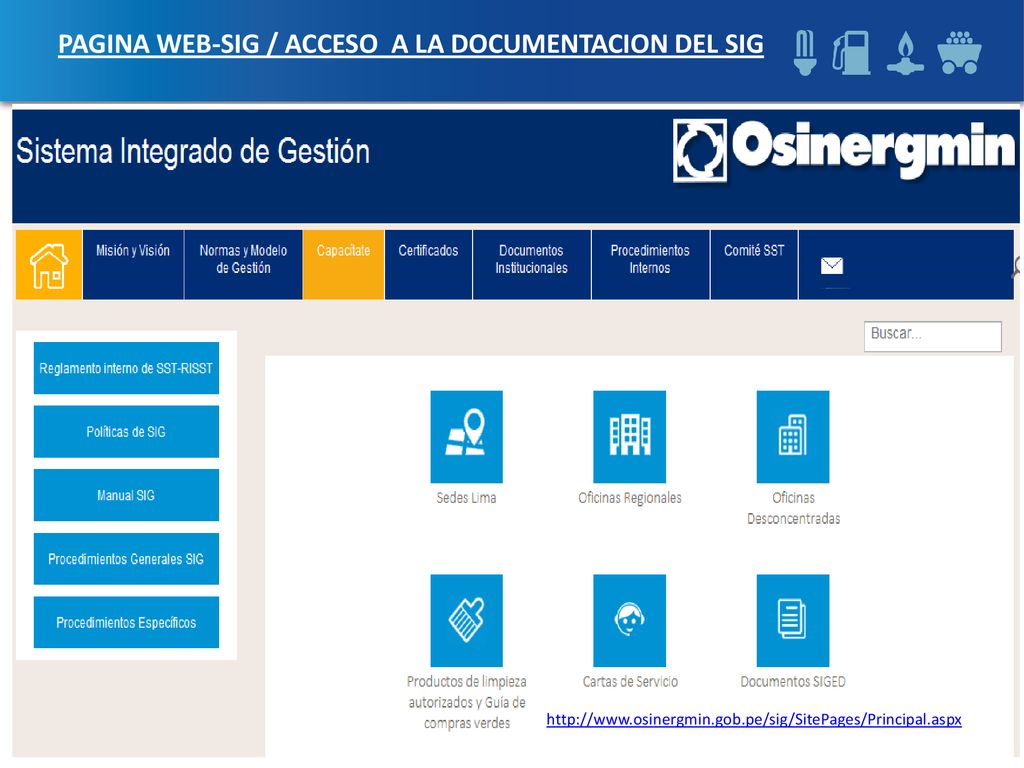Viewport: 1024px width, 768px height.
Task: Open the Comité SST menu item
Action: click(754, 264)
